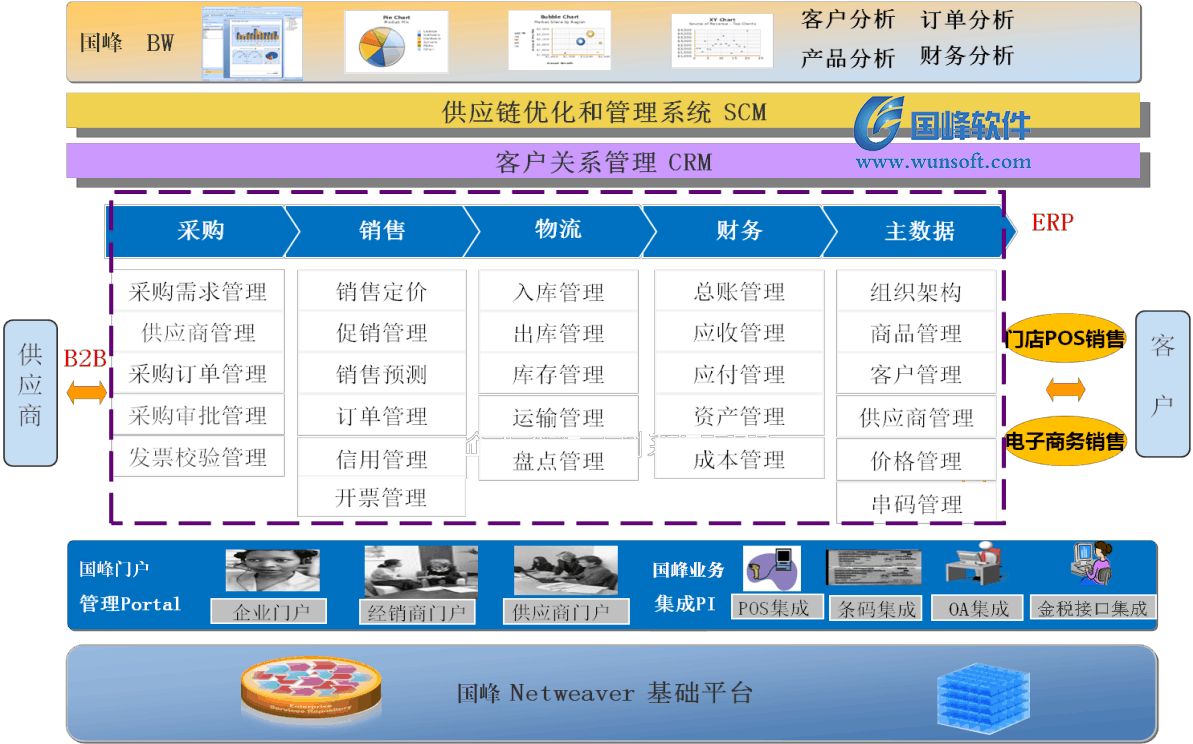1193x744 pixels.
Task: Select the 采购 process tab
Action: click(200, 231)
